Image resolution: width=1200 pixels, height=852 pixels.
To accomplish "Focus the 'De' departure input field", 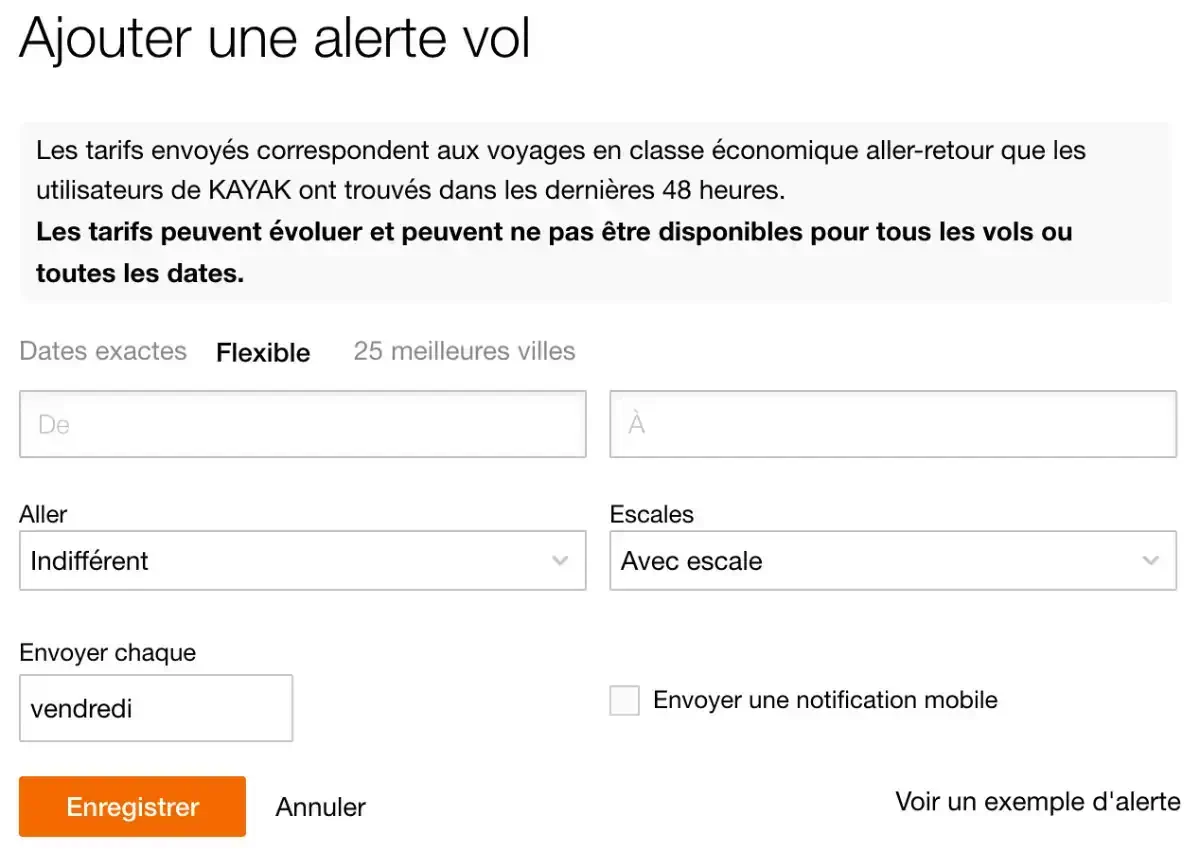I will point(302,425).
